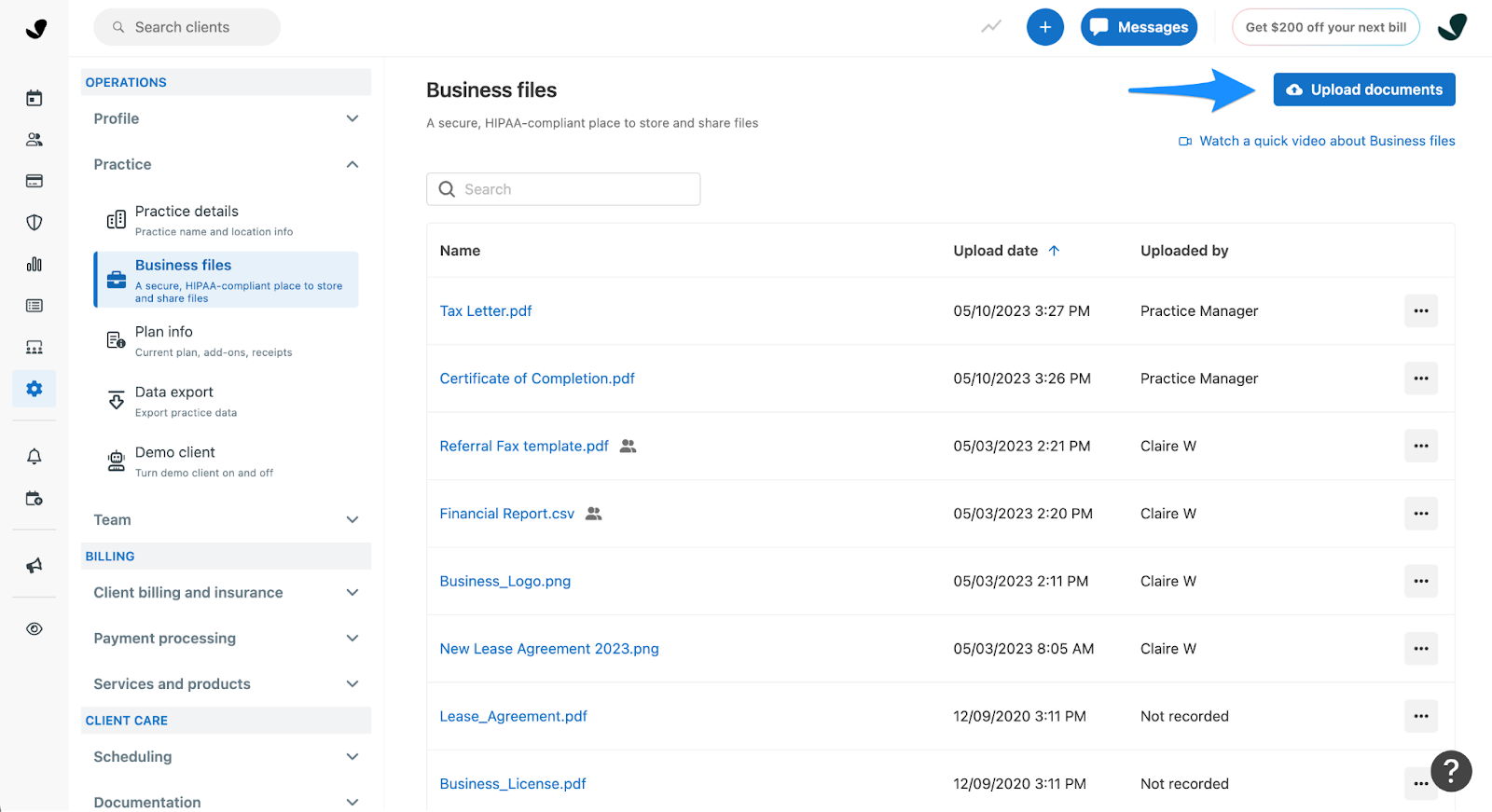The height and width of the screenshot is (812, 1492).
Task: Click the Upload documents button
Action: (1363, 89)
